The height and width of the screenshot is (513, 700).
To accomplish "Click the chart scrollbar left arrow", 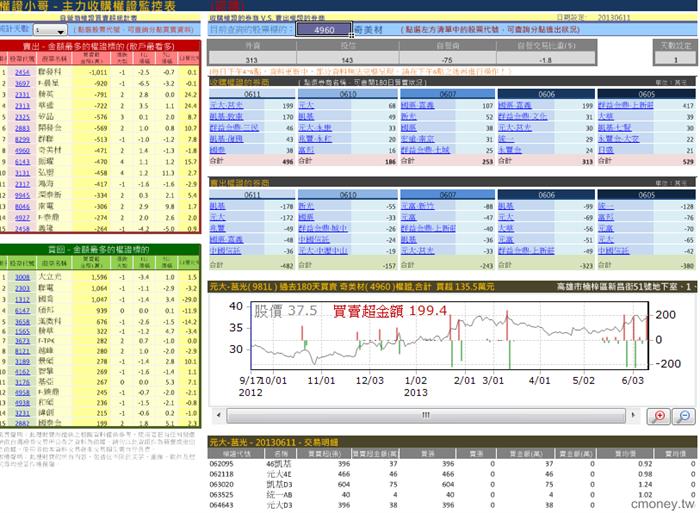I will coord(218,415).
